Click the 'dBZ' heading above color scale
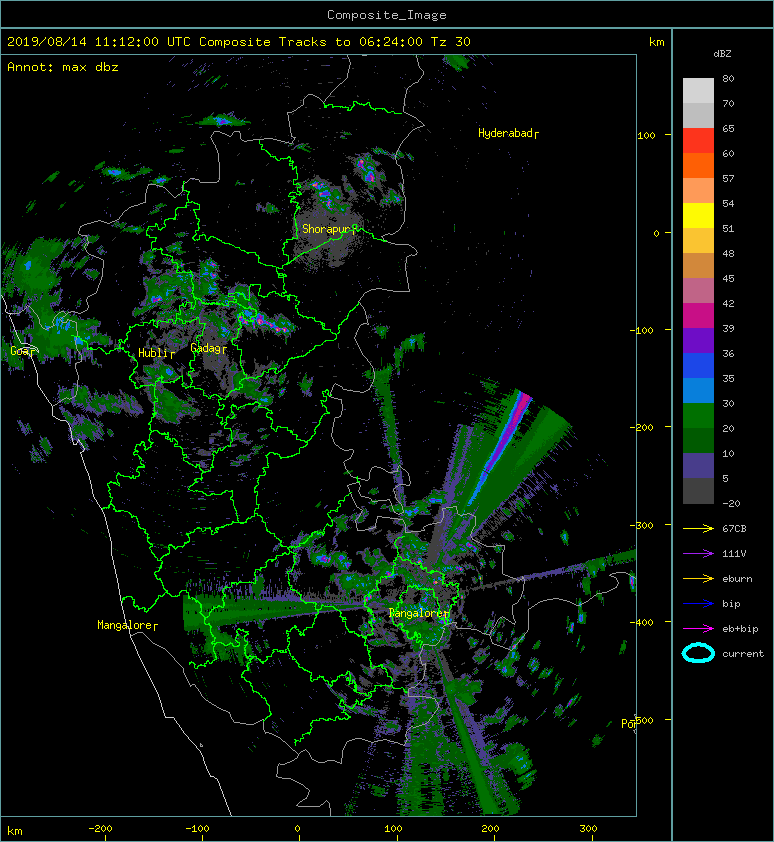 pos(722,54)
